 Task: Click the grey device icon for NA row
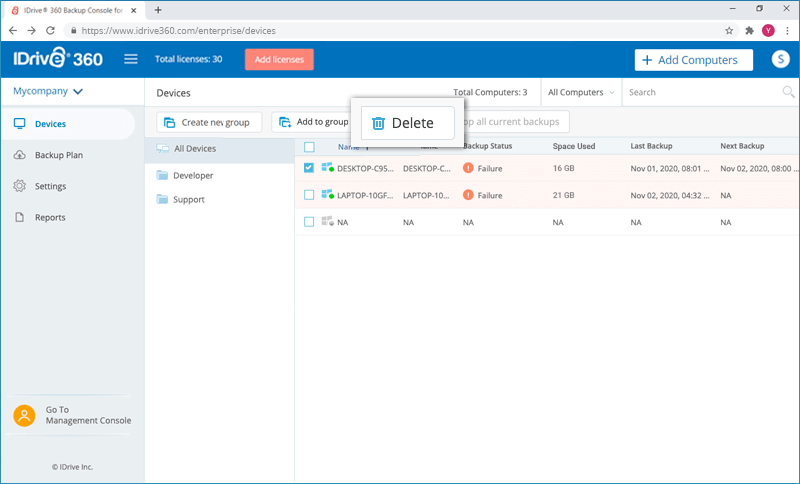click(328, 221)
